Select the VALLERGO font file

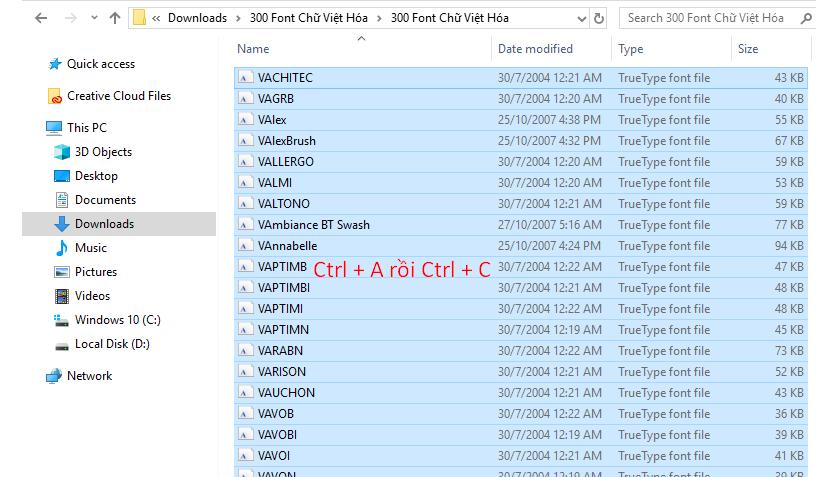pos(520,162)
